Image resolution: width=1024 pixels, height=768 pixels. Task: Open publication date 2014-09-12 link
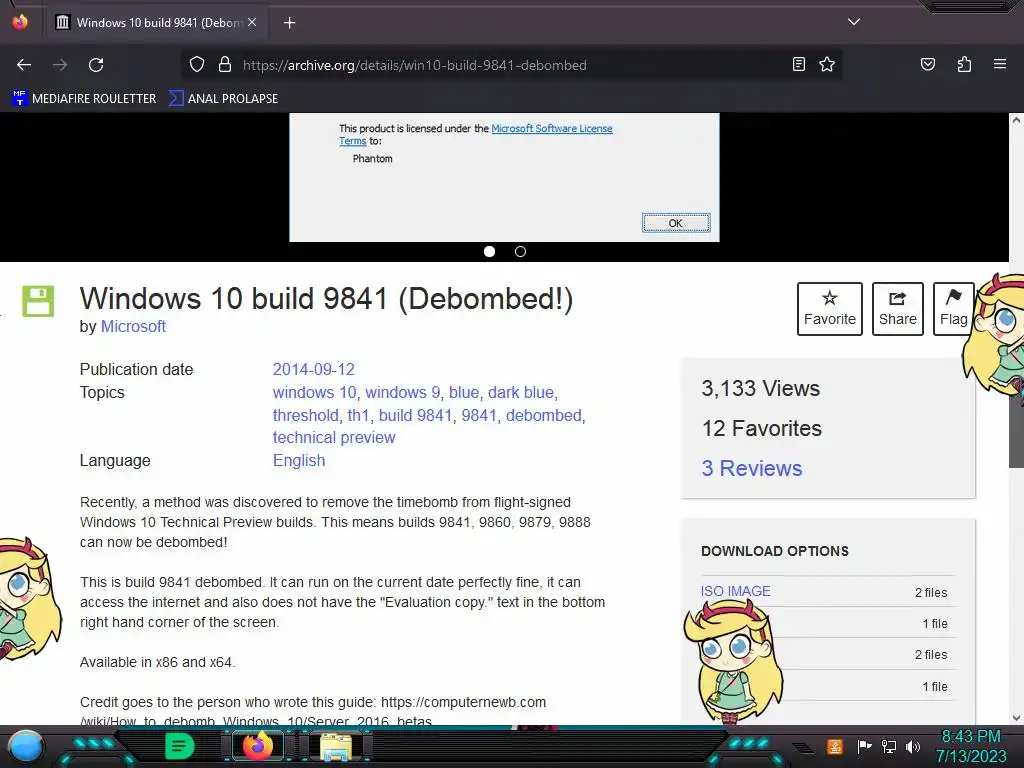point(313,370)
